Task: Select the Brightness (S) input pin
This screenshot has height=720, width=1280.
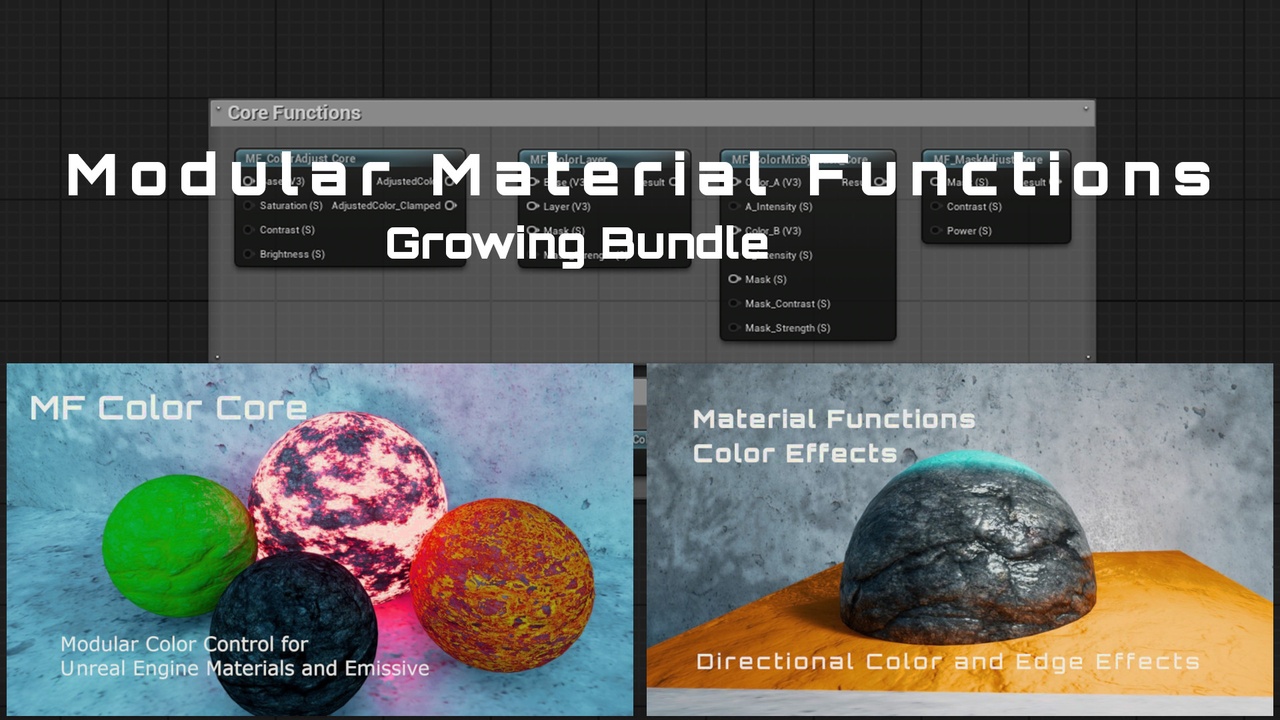Action: click(x=248, y=254)
